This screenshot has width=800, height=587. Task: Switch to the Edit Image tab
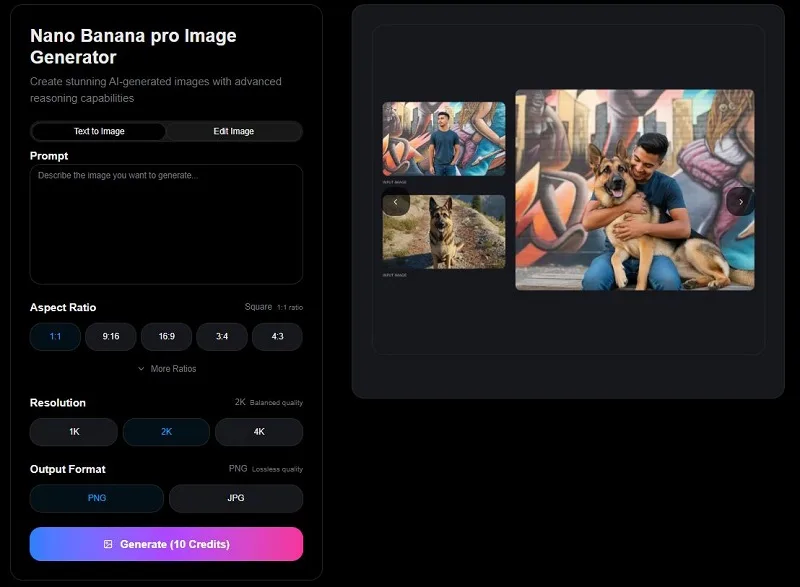click(x=234, y=132)
